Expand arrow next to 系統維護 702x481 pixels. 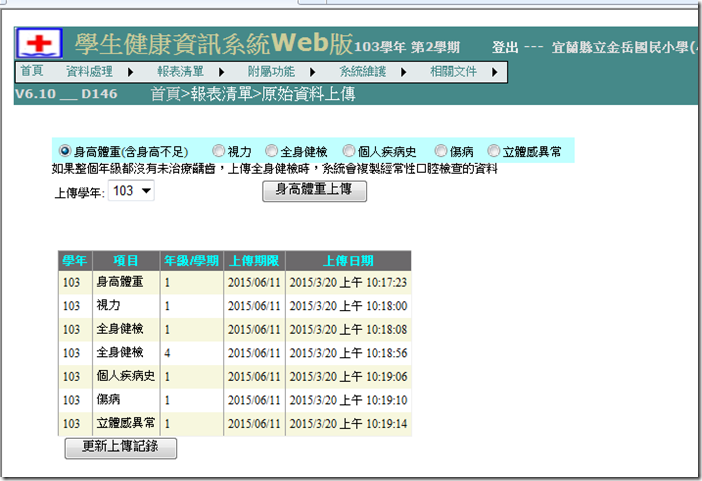click(403, 72)
